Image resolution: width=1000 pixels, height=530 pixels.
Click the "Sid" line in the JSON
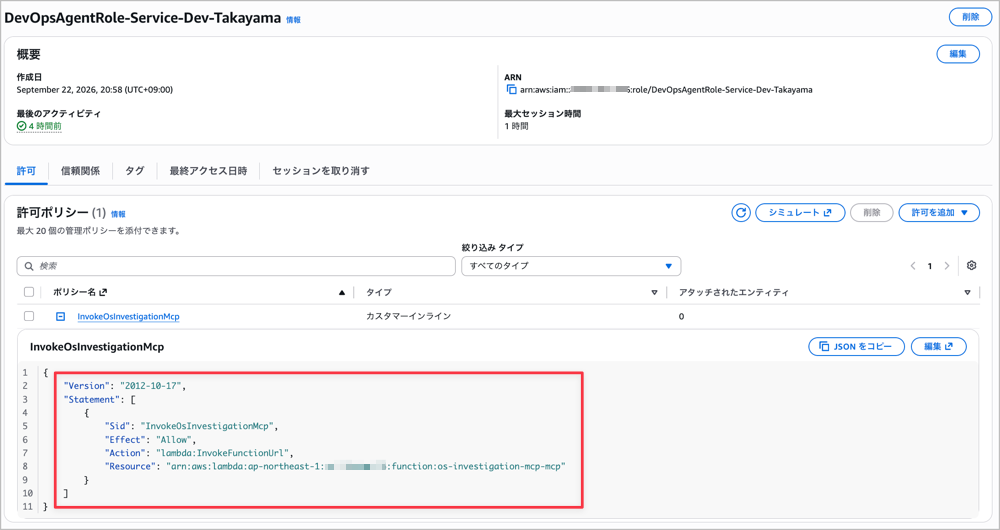191,426
